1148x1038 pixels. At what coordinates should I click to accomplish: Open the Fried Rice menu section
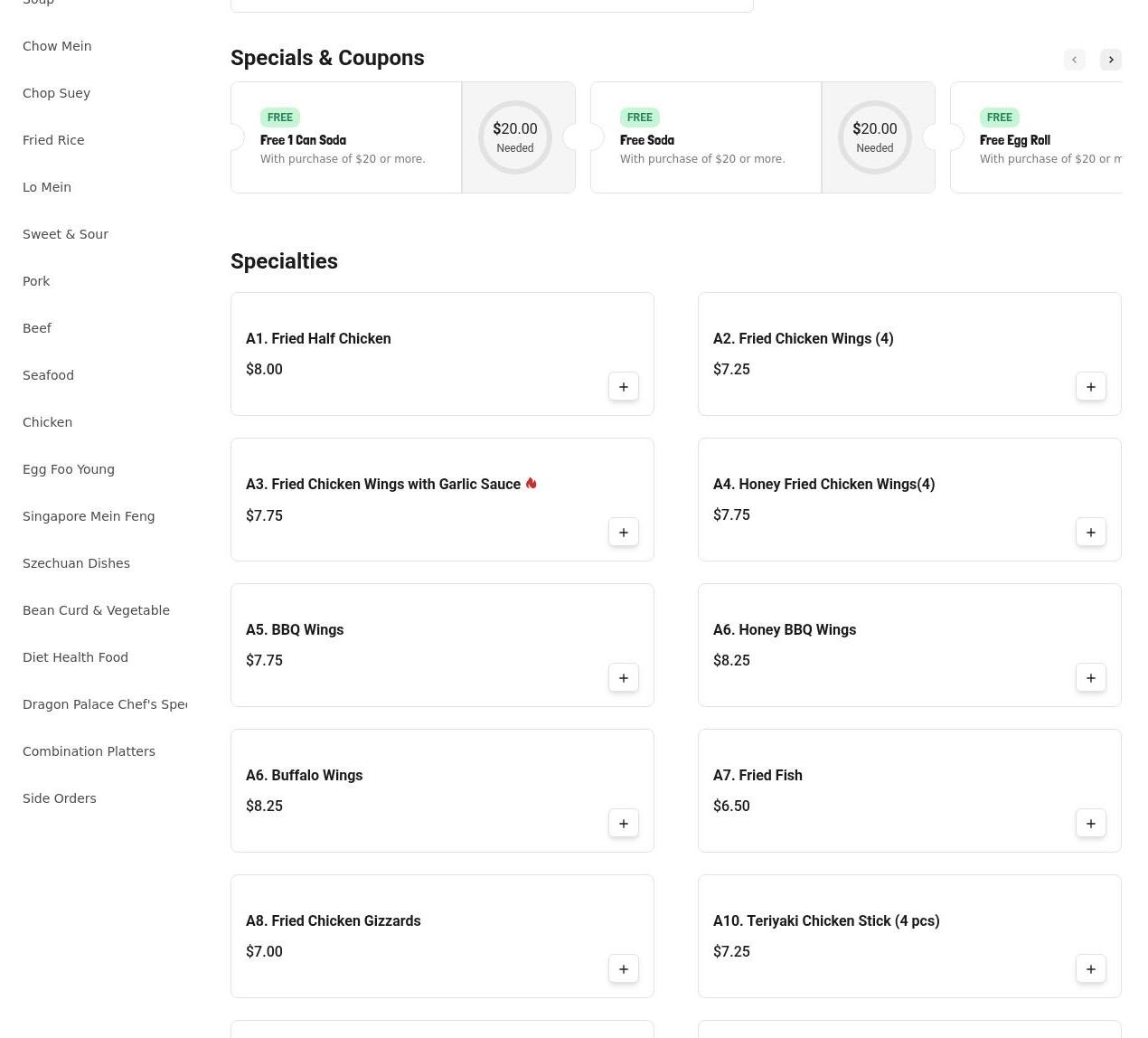[x=53, y=140]
